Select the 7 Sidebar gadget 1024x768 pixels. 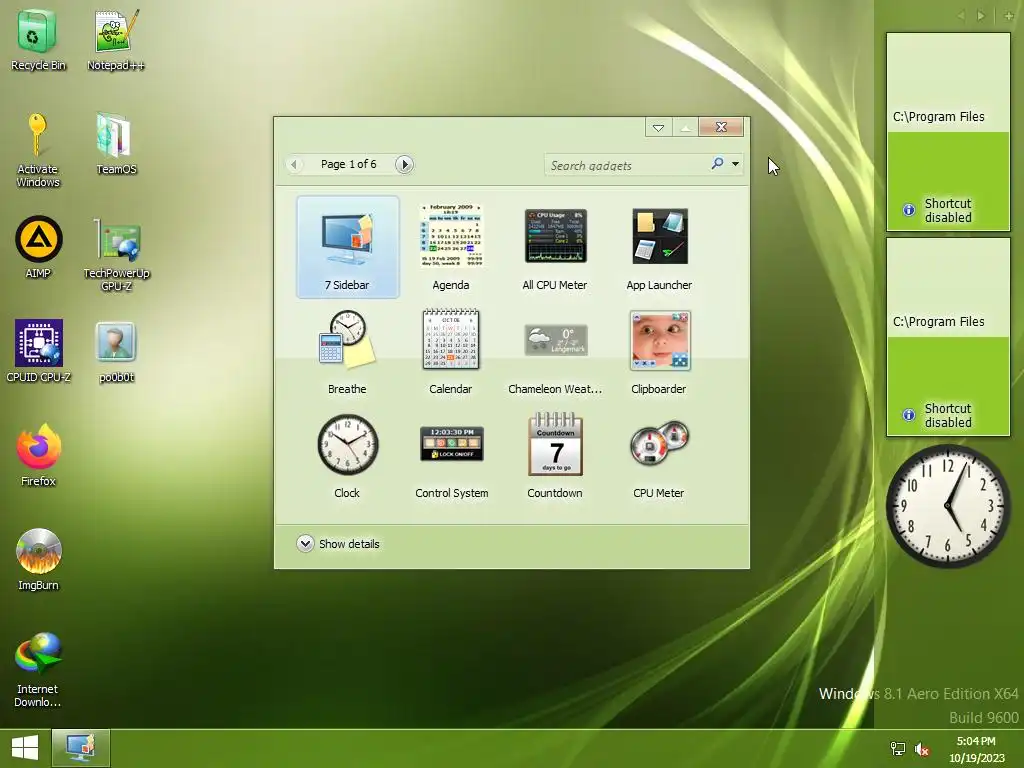click(x=347, y=247)
